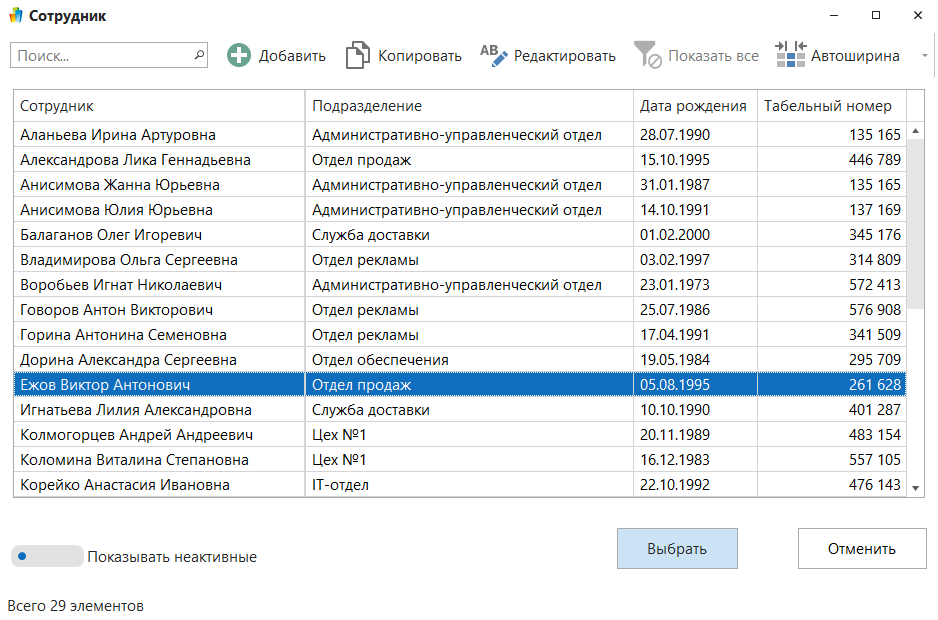Click the magnifier icon in search box
This screenshot has height=620, width=938.
tap(198, 55)
